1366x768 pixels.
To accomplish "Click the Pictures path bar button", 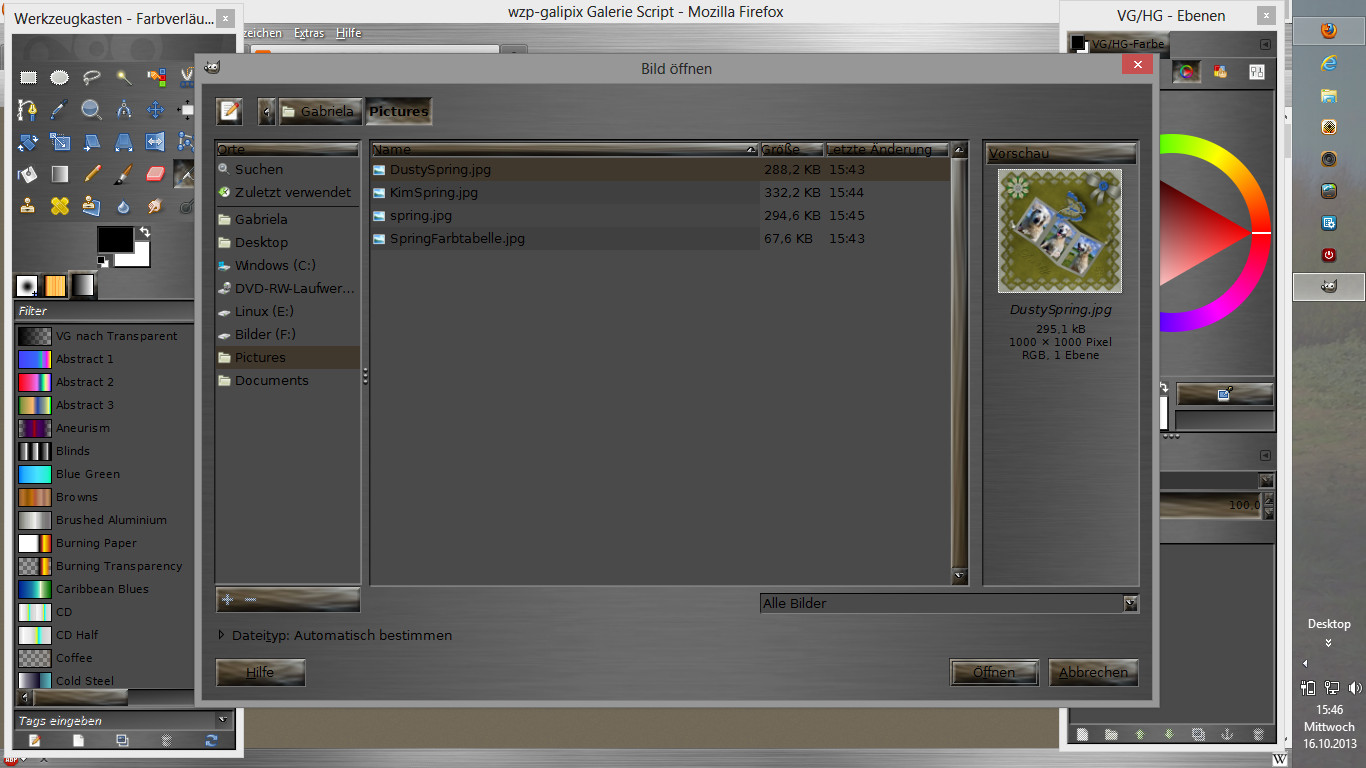I will click(398, 111).
